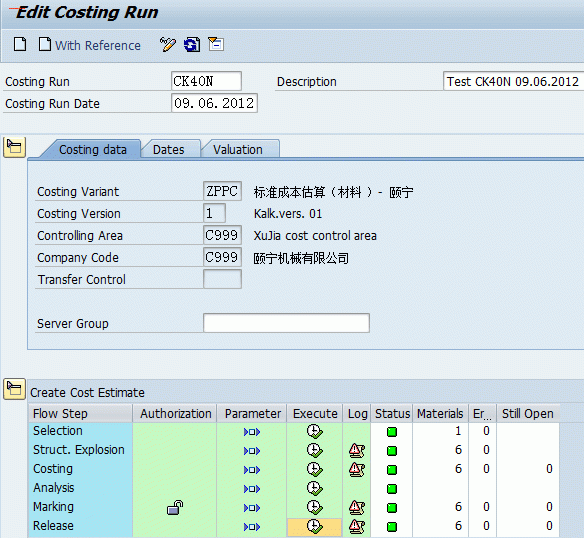Open the Struct. Explosion log
The width and height of the screenshot is (584, 538).
(356, 450)
